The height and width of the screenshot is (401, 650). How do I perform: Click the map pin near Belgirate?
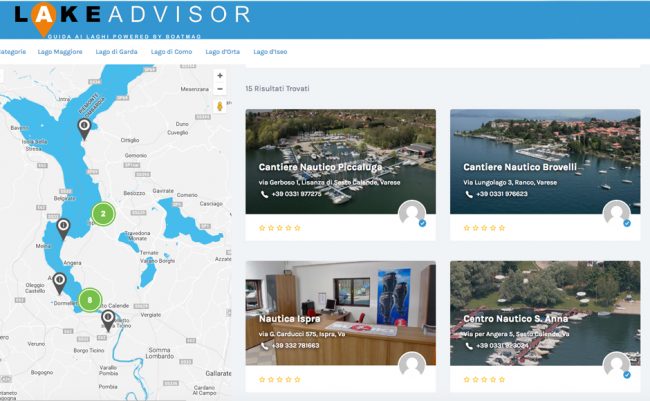(63, 229)
